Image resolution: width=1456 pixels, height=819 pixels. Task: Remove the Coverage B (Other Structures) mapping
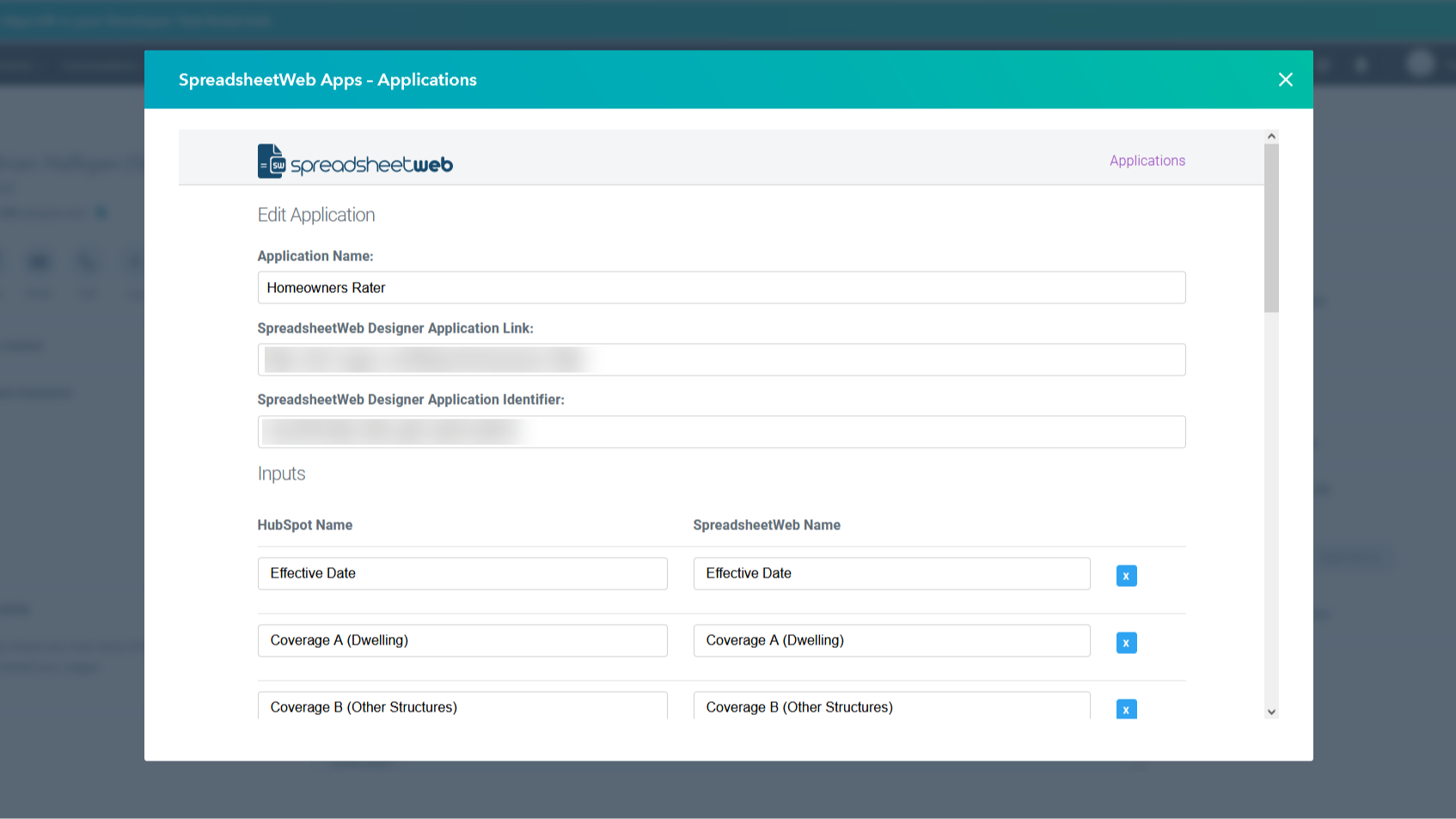coord(1126,709)
